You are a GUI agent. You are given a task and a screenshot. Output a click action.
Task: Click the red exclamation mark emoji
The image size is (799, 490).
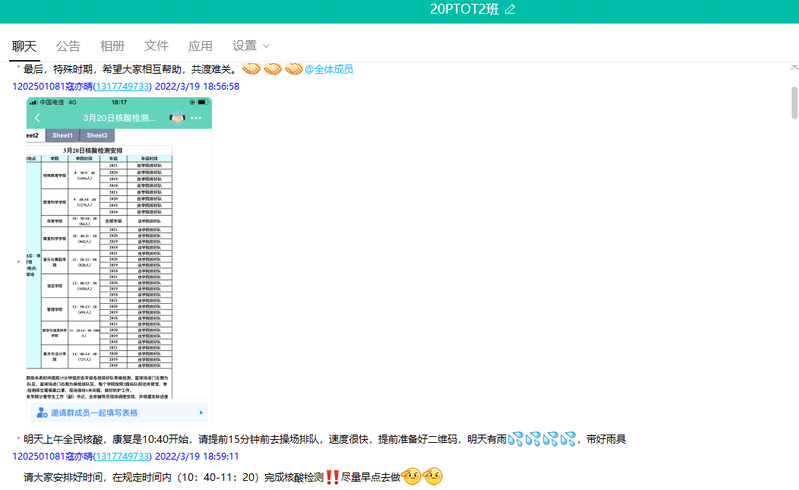click(x=332, y=477)
